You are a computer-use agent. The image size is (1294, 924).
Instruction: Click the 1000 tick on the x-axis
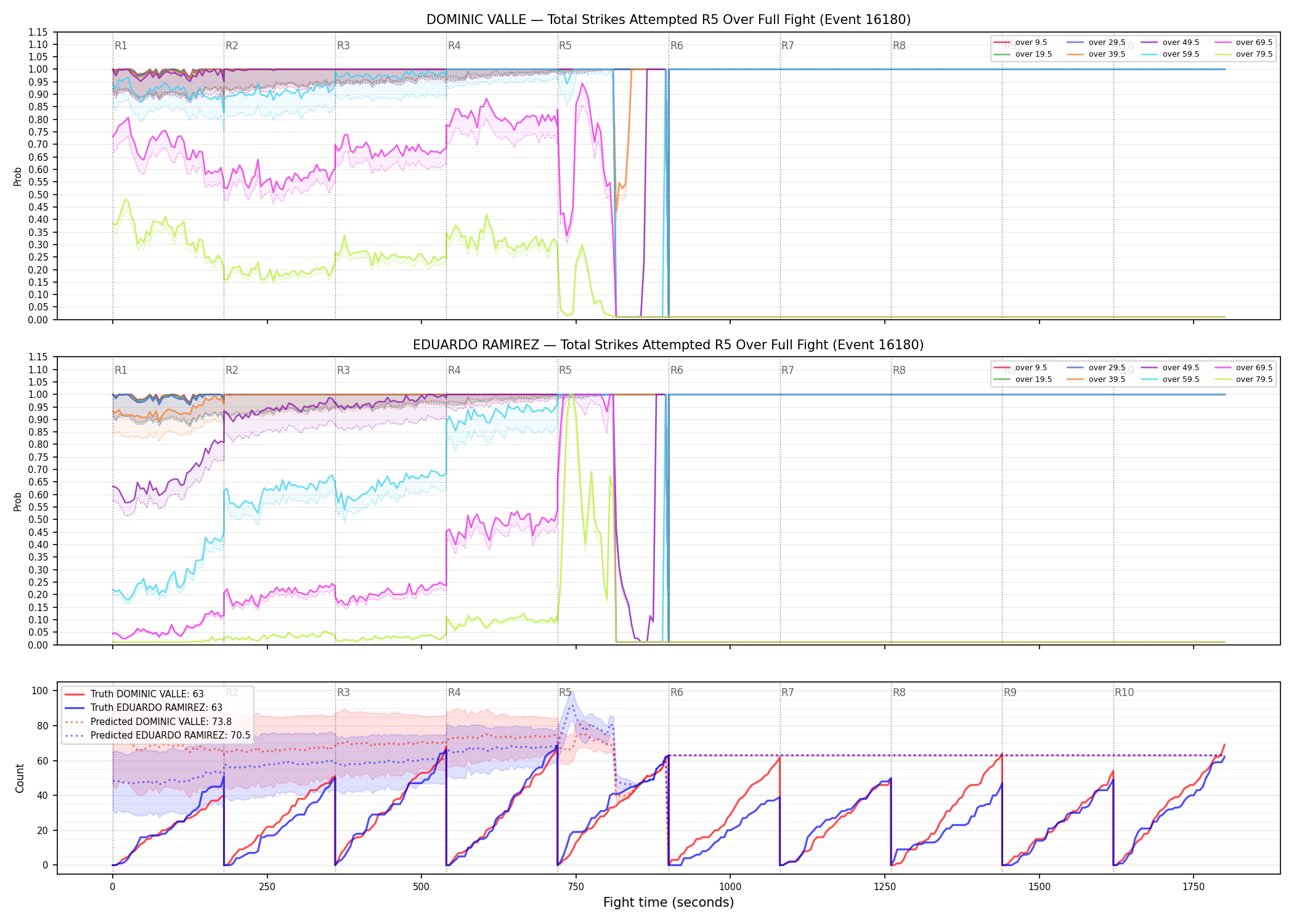point(730,886)
